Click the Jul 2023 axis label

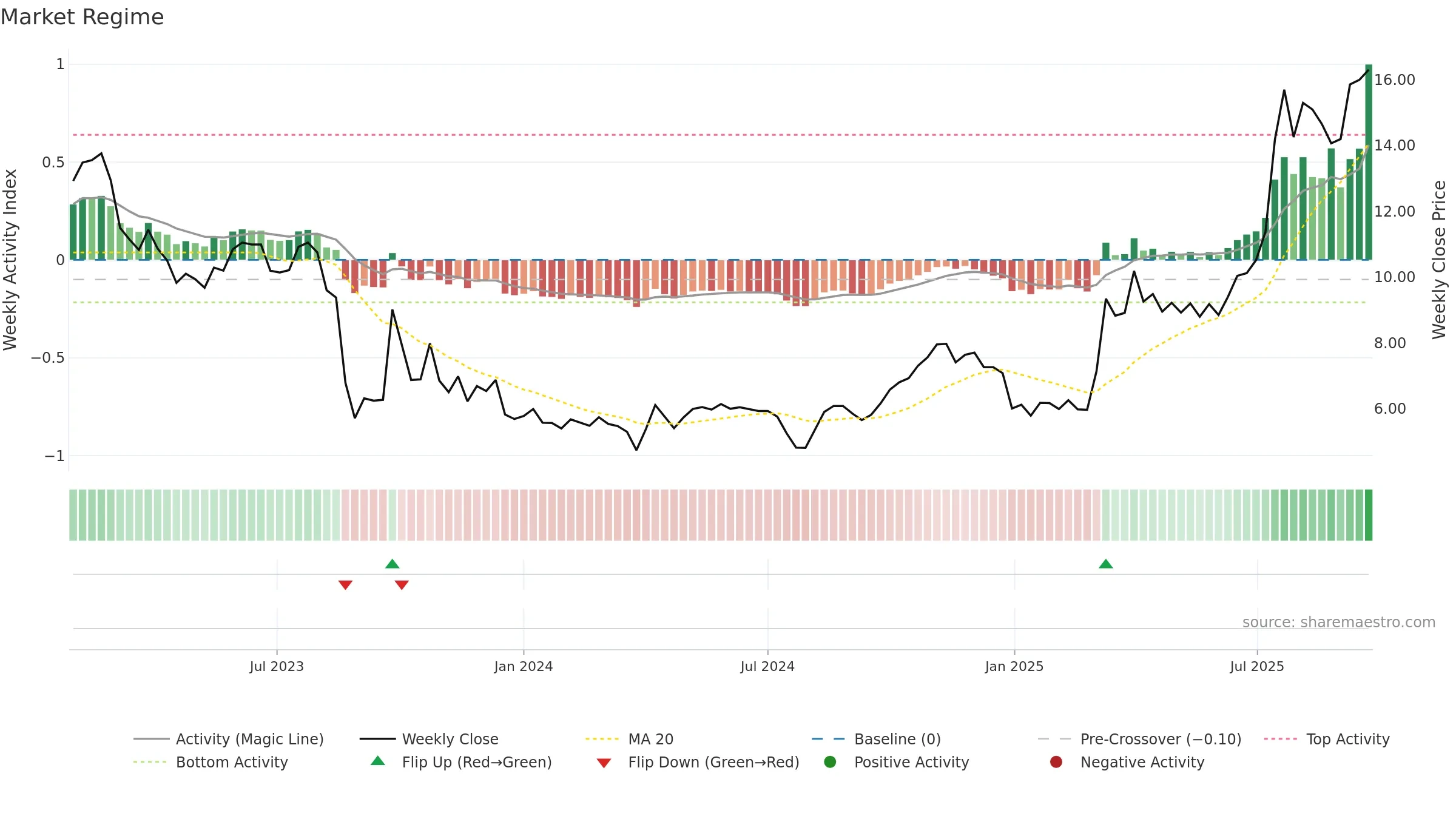point(277,666)
